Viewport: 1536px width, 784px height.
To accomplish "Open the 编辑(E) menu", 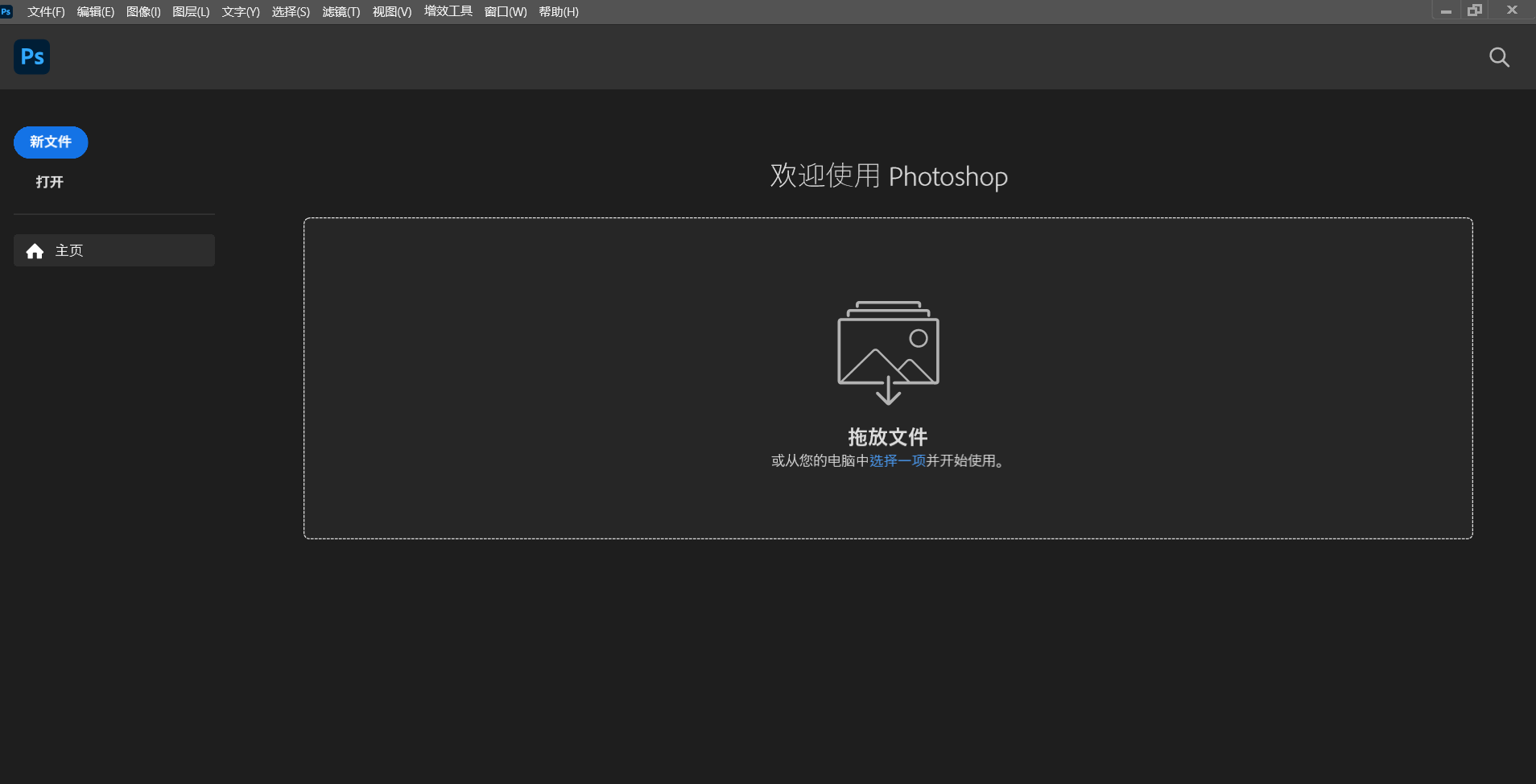I will tap(96, 11).
